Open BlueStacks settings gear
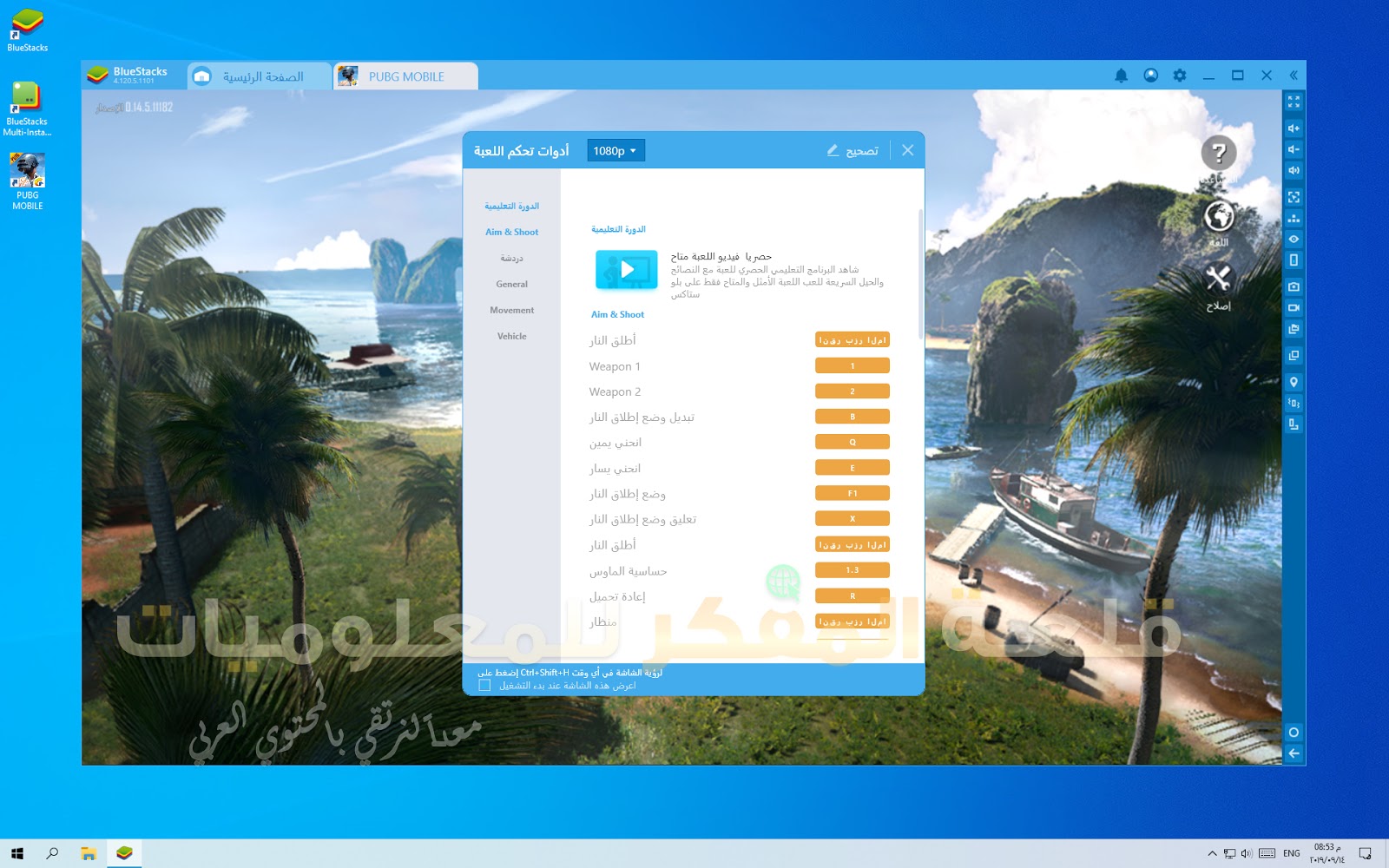Viewport: 1389px width, 868px height. (x=1179, y=76)
